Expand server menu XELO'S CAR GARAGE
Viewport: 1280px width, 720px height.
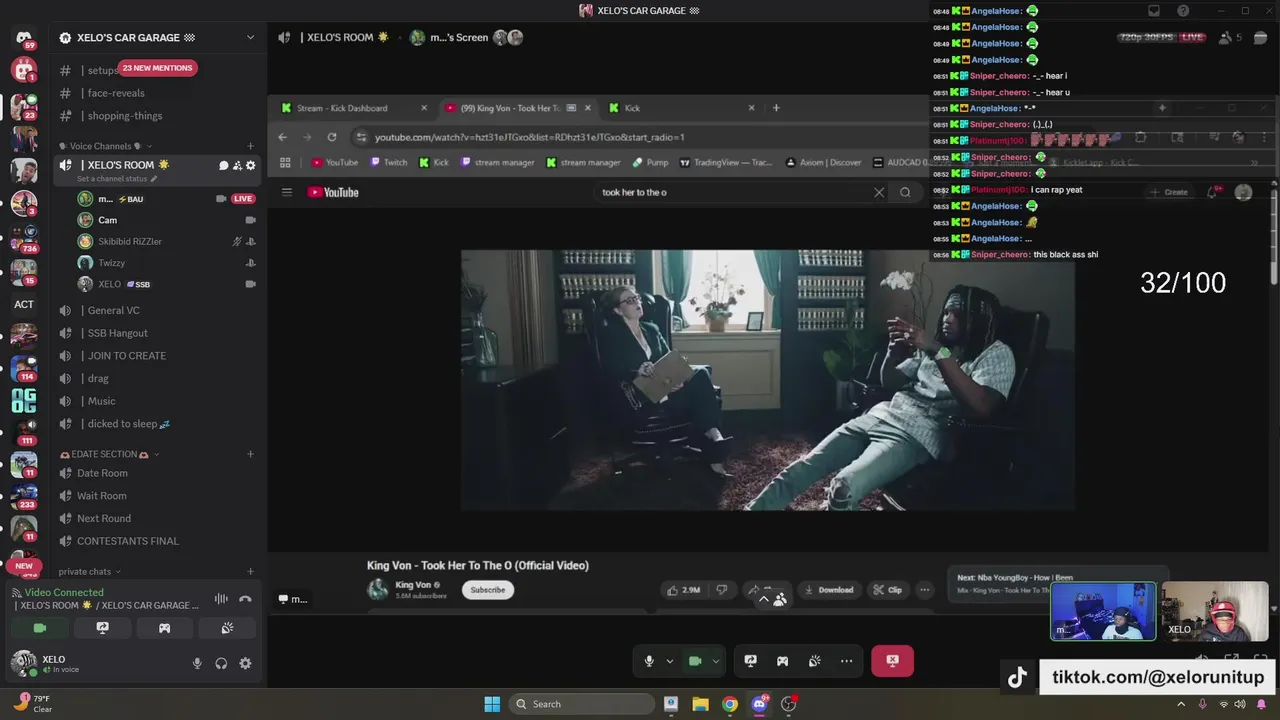coord(250,38)
